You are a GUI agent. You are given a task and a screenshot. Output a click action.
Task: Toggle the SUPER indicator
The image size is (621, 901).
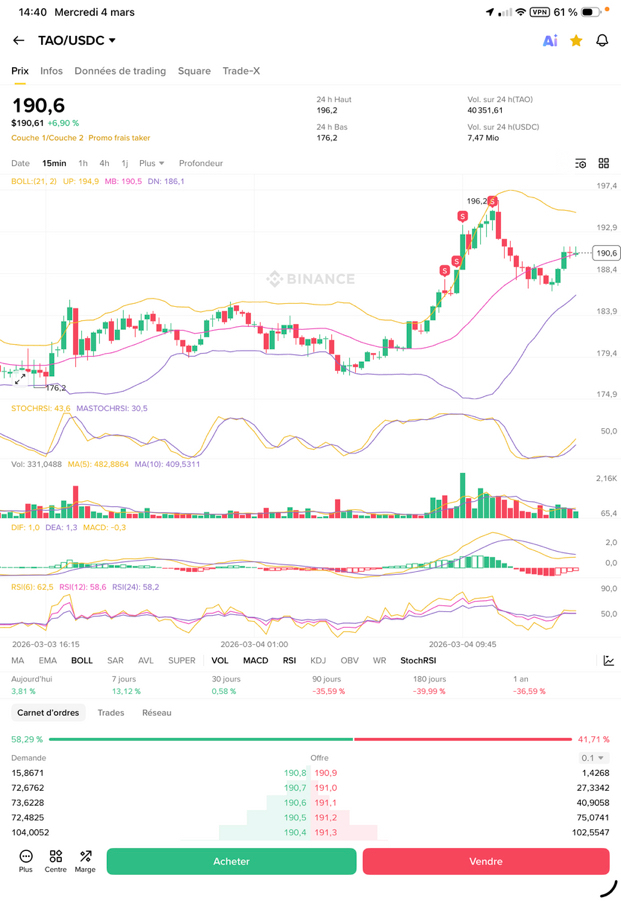click(x=182, y=661)
